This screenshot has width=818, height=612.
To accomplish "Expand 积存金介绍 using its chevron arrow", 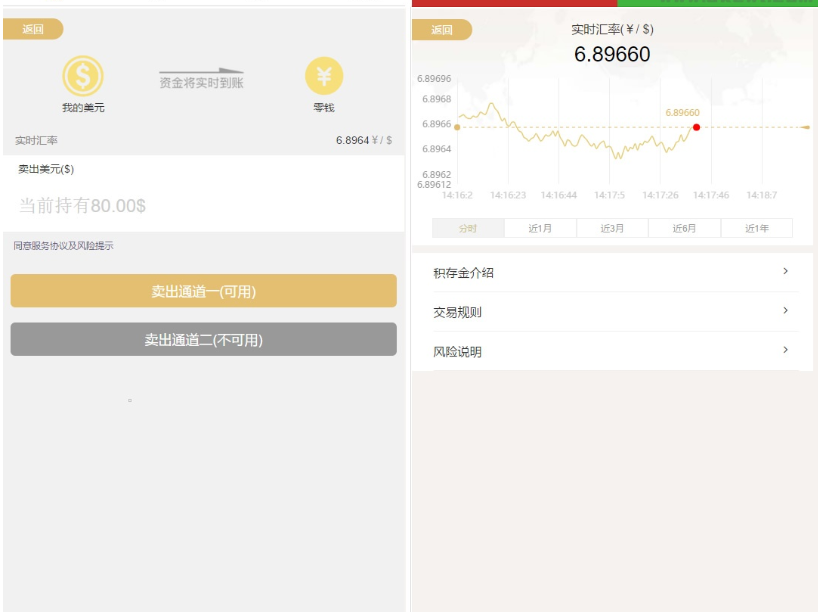I will point(785,271).
